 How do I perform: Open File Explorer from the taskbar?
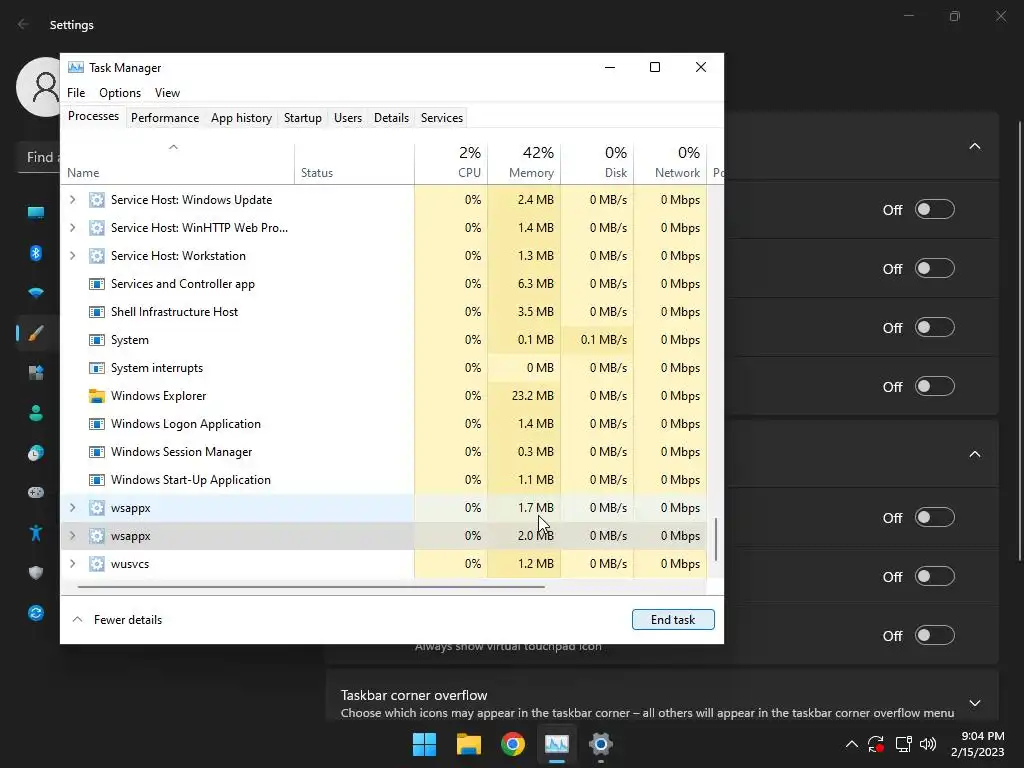click(x=469, y=744)
